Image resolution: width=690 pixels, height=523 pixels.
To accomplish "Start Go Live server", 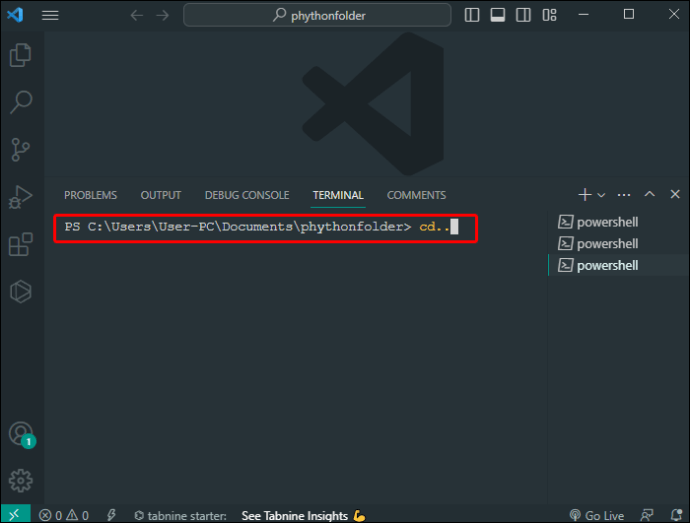I will pyautogui.click(x=597, y=515).
